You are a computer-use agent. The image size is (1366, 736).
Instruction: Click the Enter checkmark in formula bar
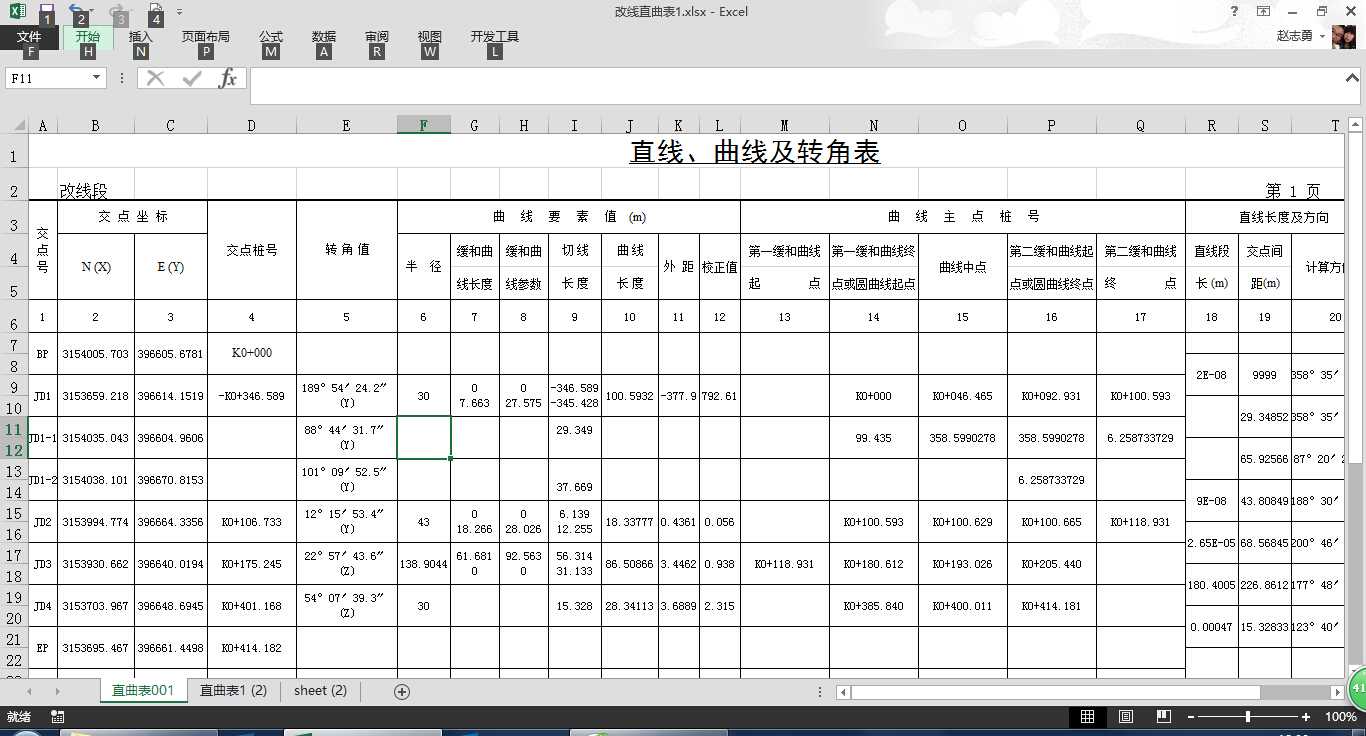[x=191, y=78]
